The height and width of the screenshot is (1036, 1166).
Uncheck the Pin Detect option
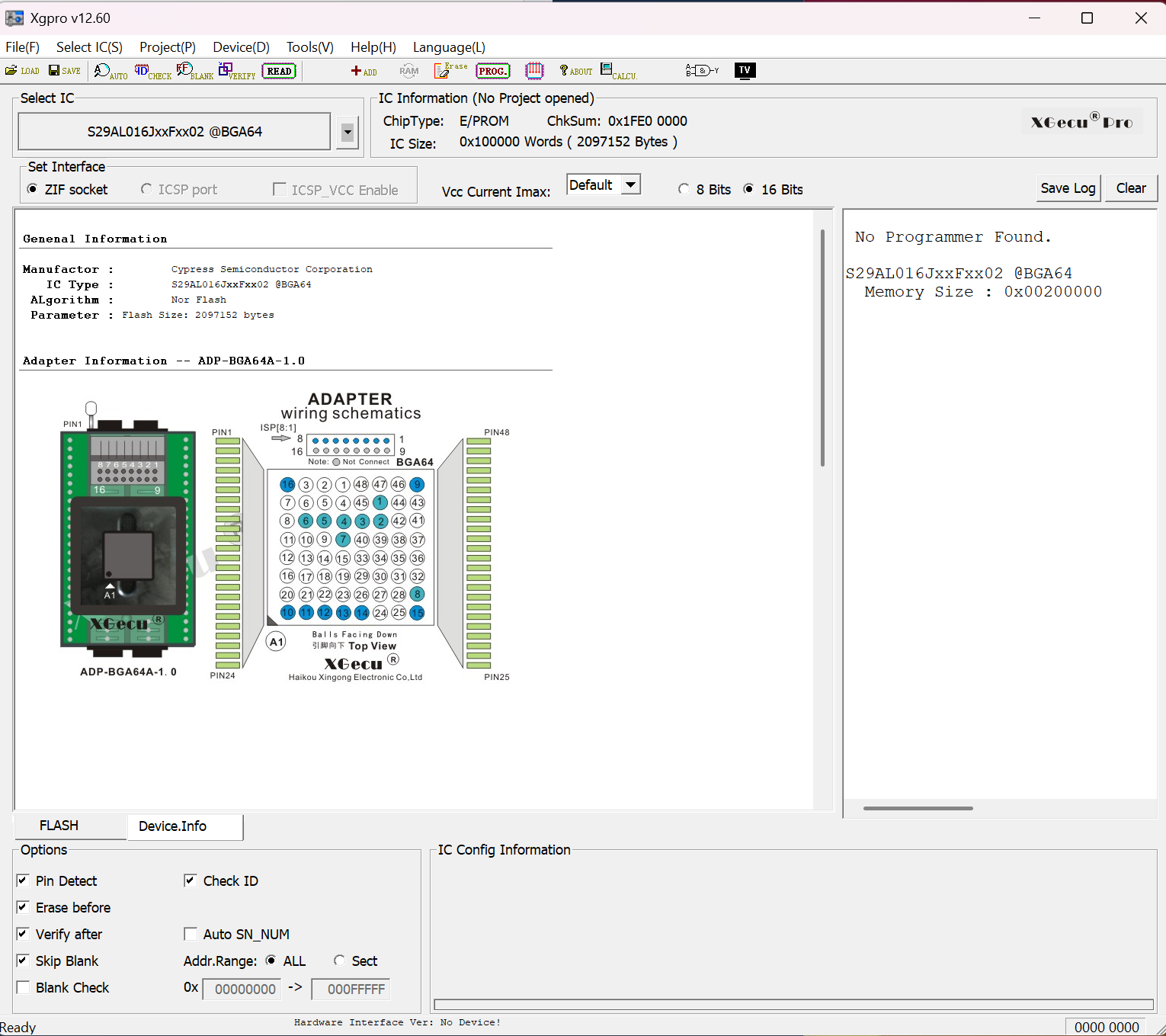(23, 880)
